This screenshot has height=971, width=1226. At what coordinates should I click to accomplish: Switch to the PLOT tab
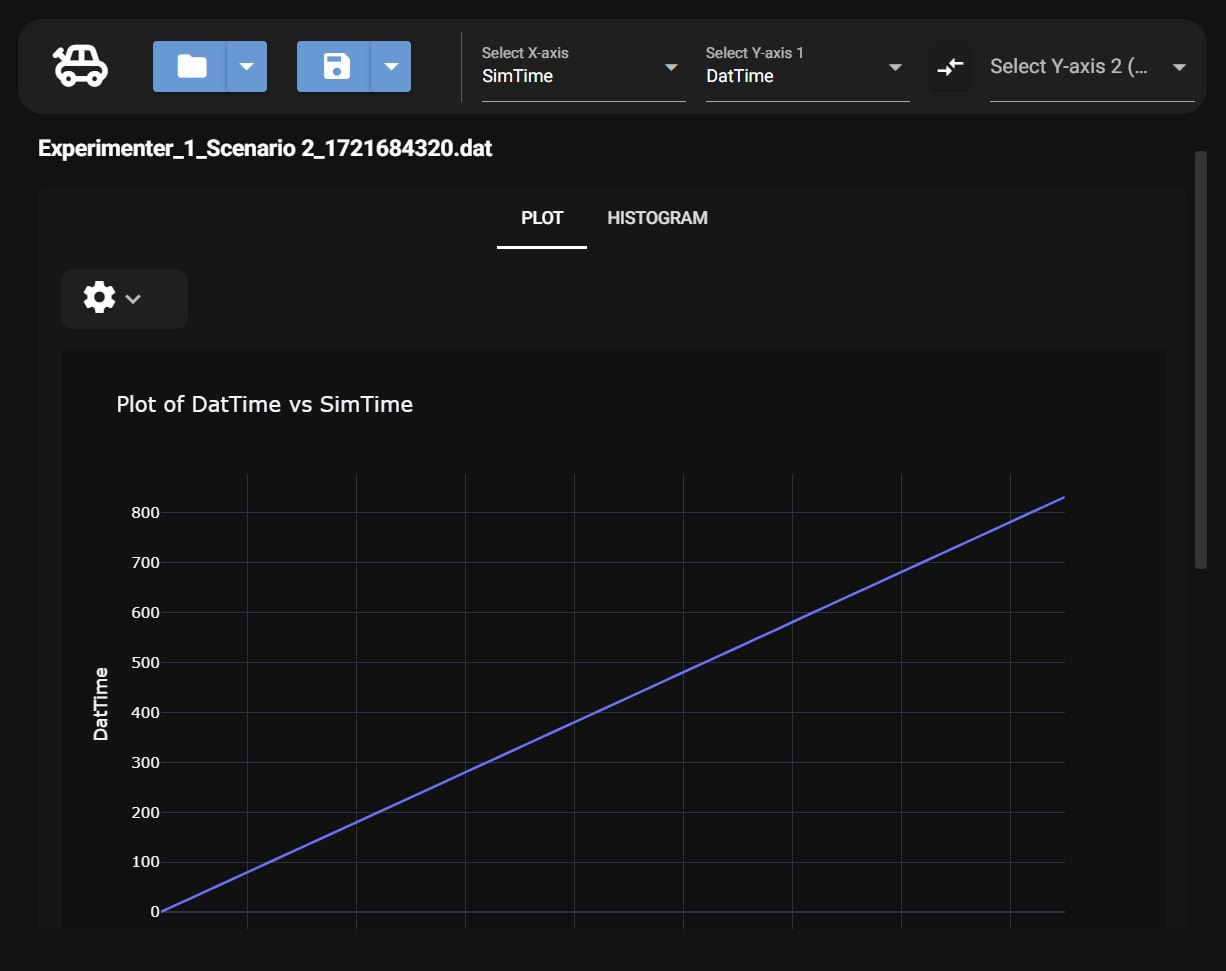(x=542, y=218)
